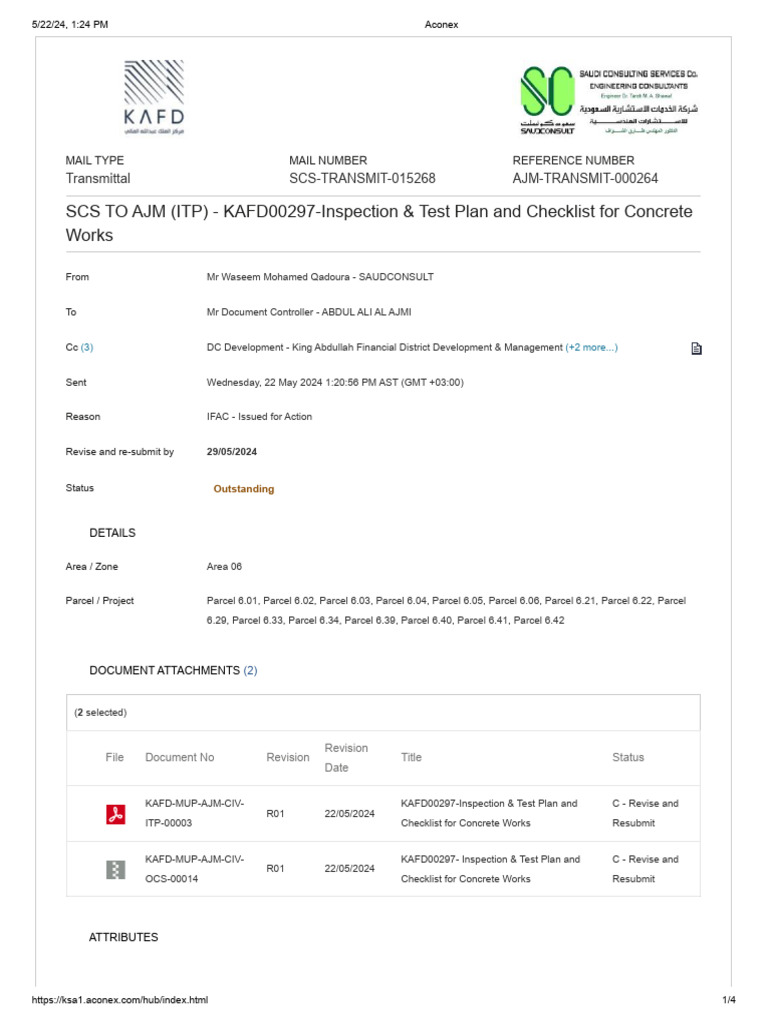Select mail number SCS-TRANSMIT-015268
Image resolution: width=768 pixels, height=1024 pixels.
pos(362,178)
